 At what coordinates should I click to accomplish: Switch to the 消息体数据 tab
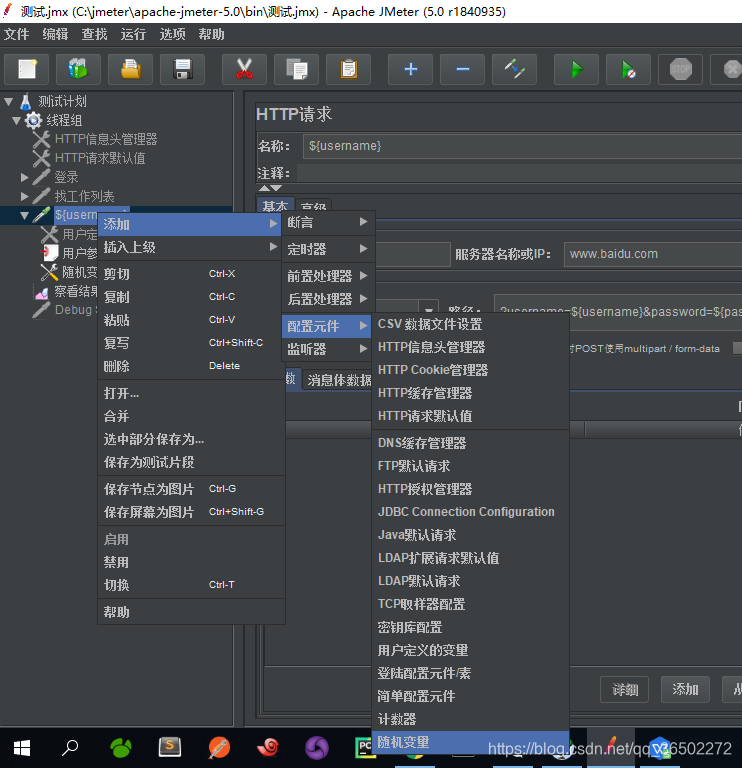pyautogui.click(x=338, y=380)
